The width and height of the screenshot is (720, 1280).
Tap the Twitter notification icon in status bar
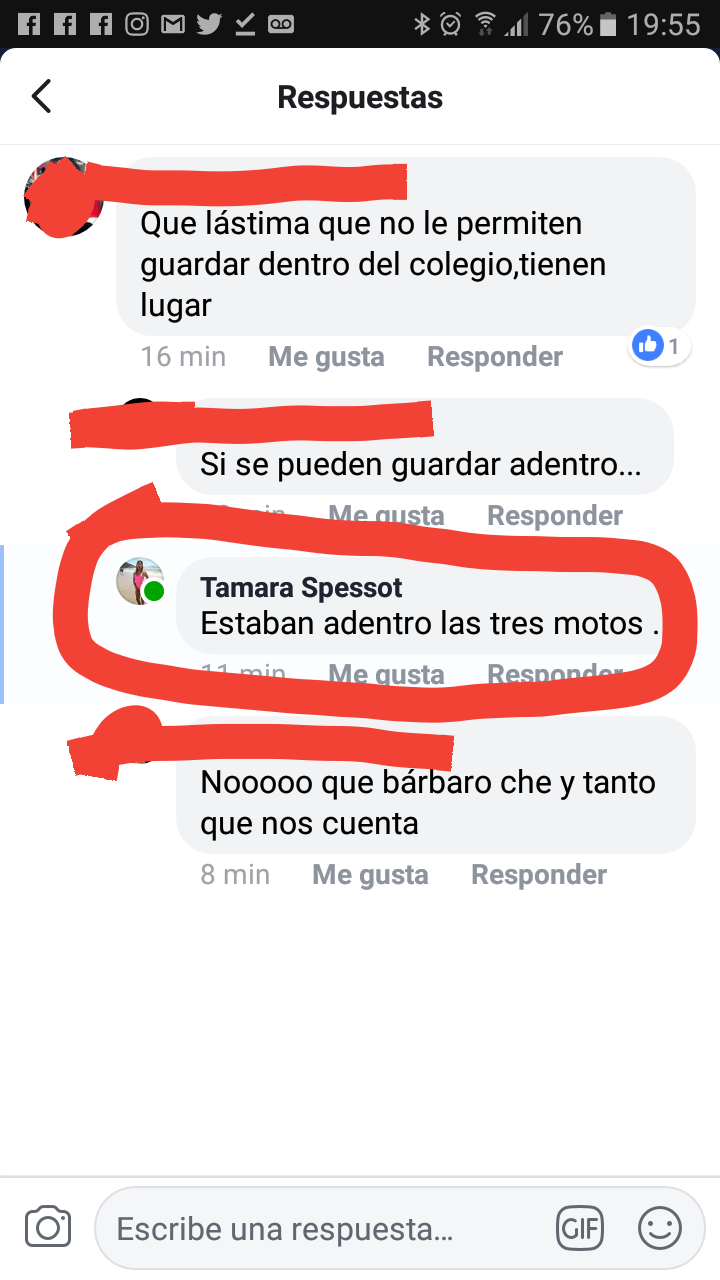pos(209,24)
